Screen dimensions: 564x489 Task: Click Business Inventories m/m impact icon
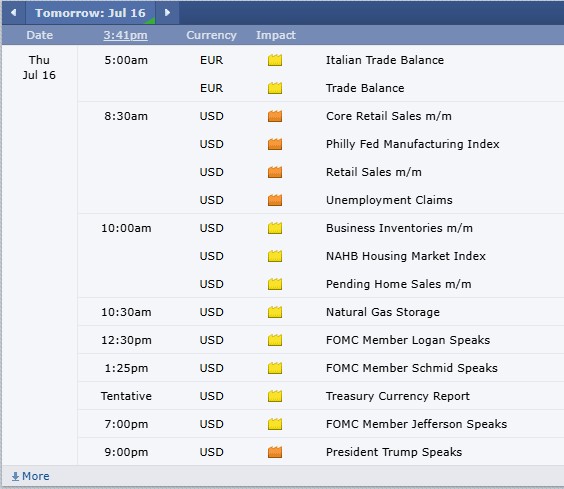click(x=275, y=228)
